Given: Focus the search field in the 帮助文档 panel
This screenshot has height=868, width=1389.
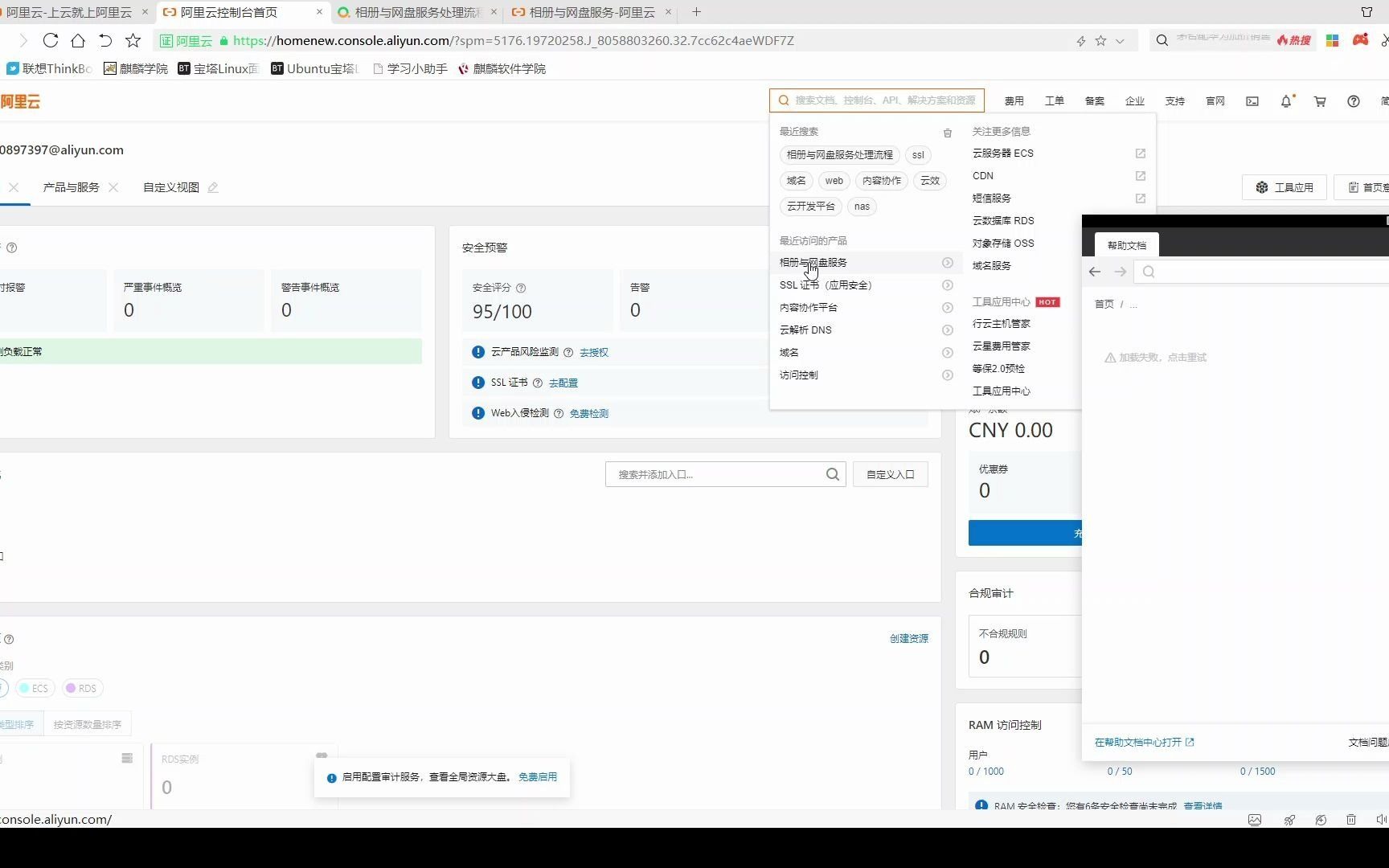Looking at the screenshot, I should [1262, 272].
